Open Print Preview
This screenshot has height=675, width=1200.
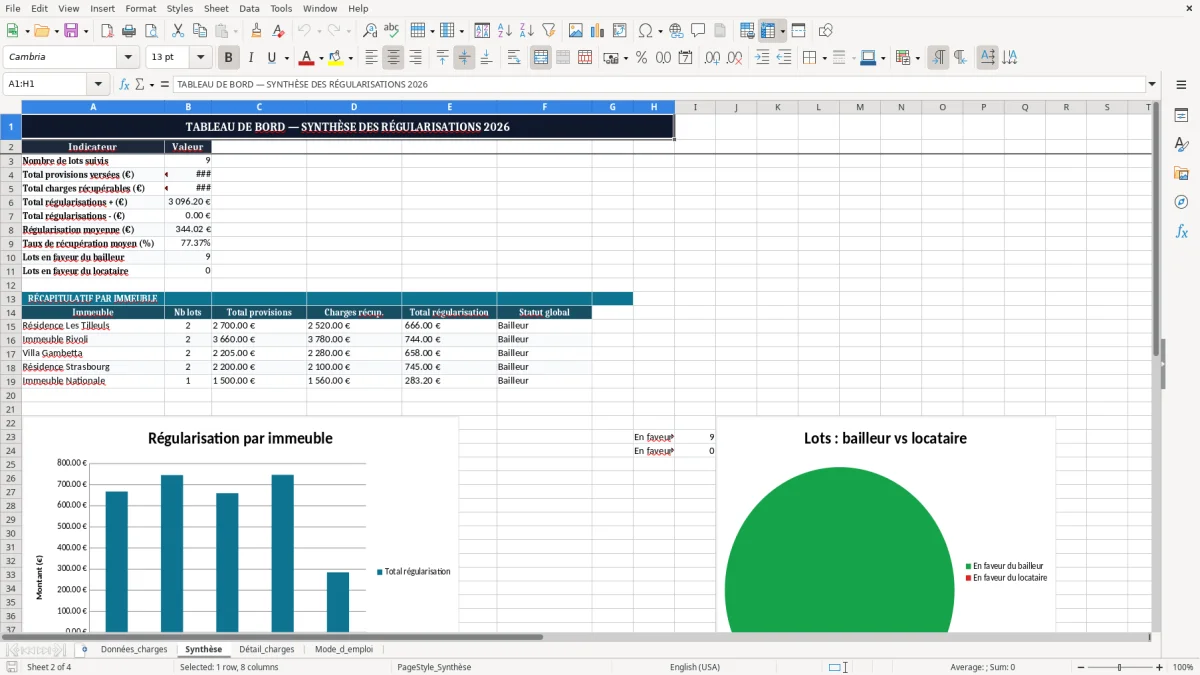150,31
